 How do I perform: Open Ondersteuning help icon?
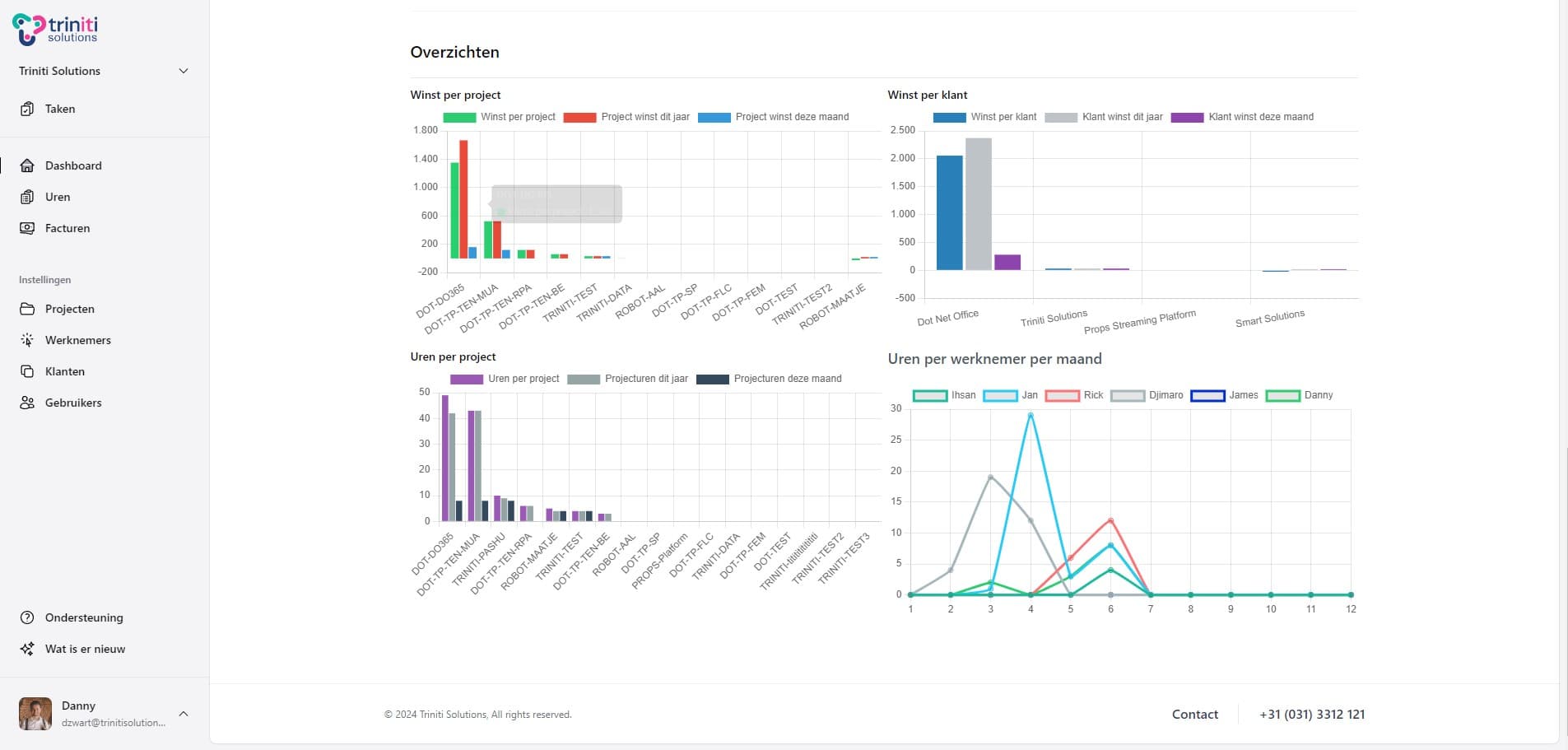[27, 617]
